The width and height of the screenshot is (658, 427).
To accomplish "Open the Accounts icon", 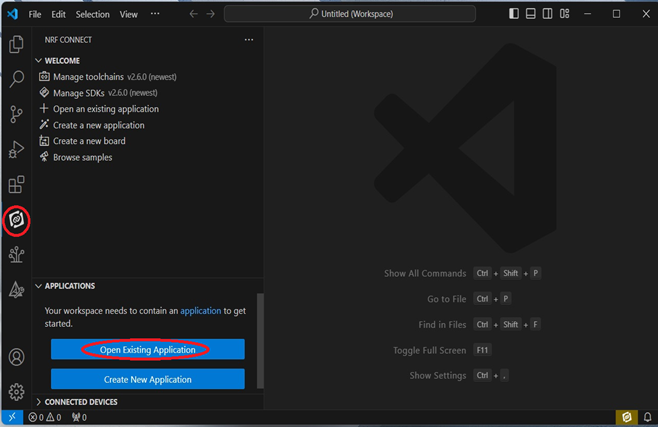I will point(16,357).
